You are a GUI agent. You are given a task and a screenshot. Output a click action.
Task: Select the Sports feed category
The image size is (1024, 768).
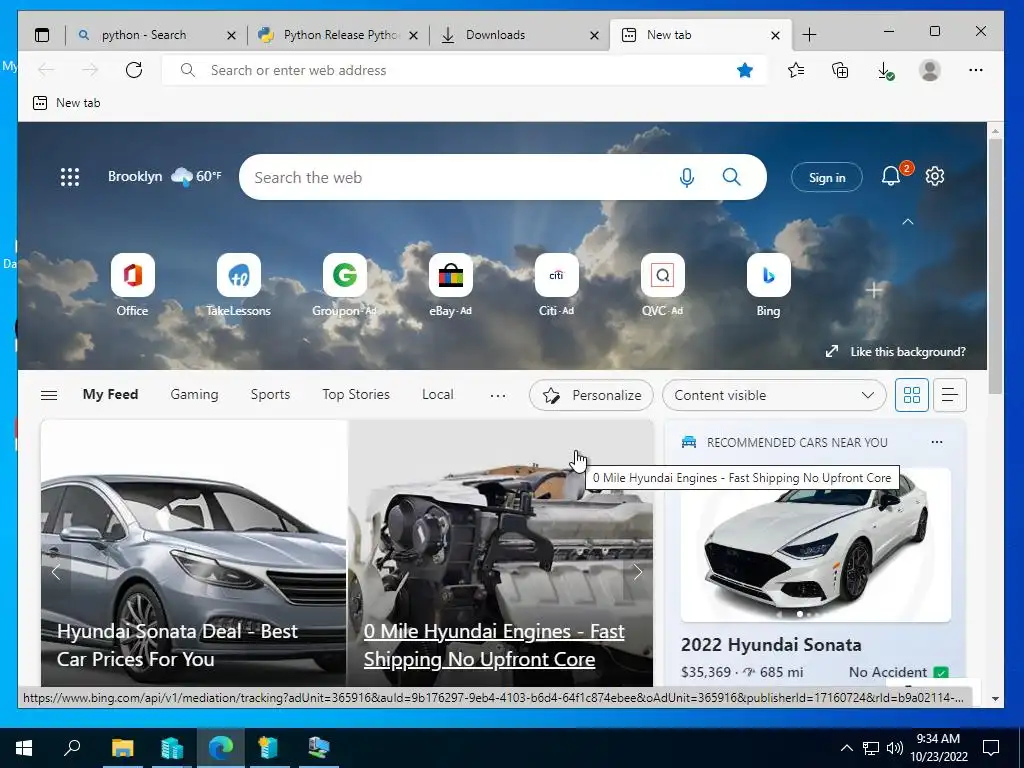270,394
